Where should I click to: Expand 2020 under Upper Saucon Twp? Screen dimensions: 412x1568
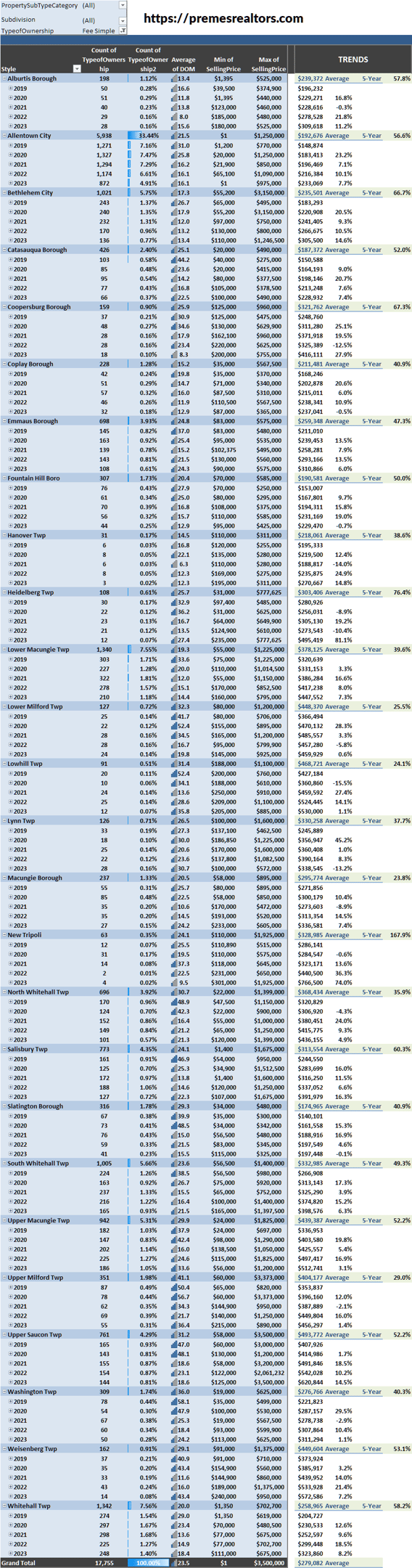tap(10, 1354)
